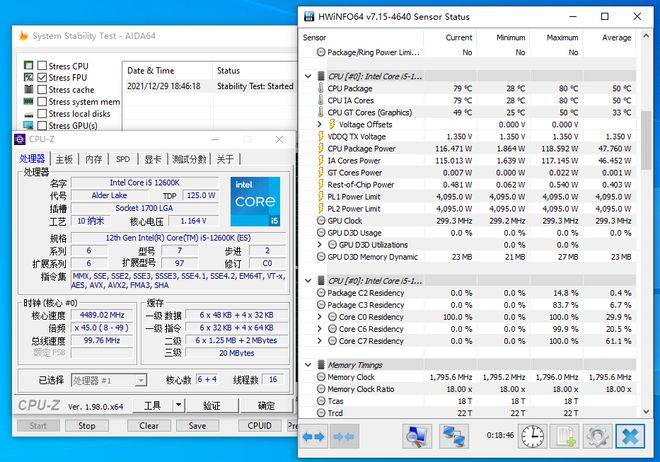Image resolution: width=660 pixels, height=462 pixels.
Task: Enable the Stress cache checkbox
Action: tap(42, 90)
